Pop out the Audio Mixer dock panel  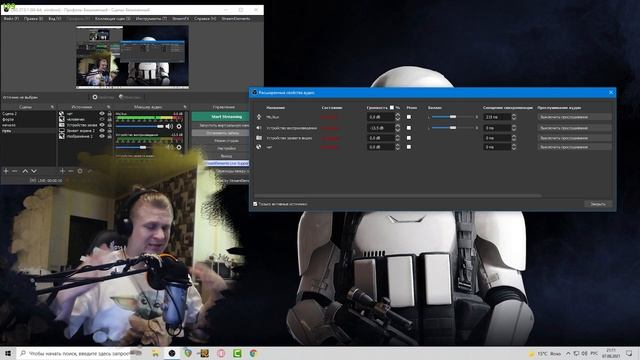click(185, 107)
